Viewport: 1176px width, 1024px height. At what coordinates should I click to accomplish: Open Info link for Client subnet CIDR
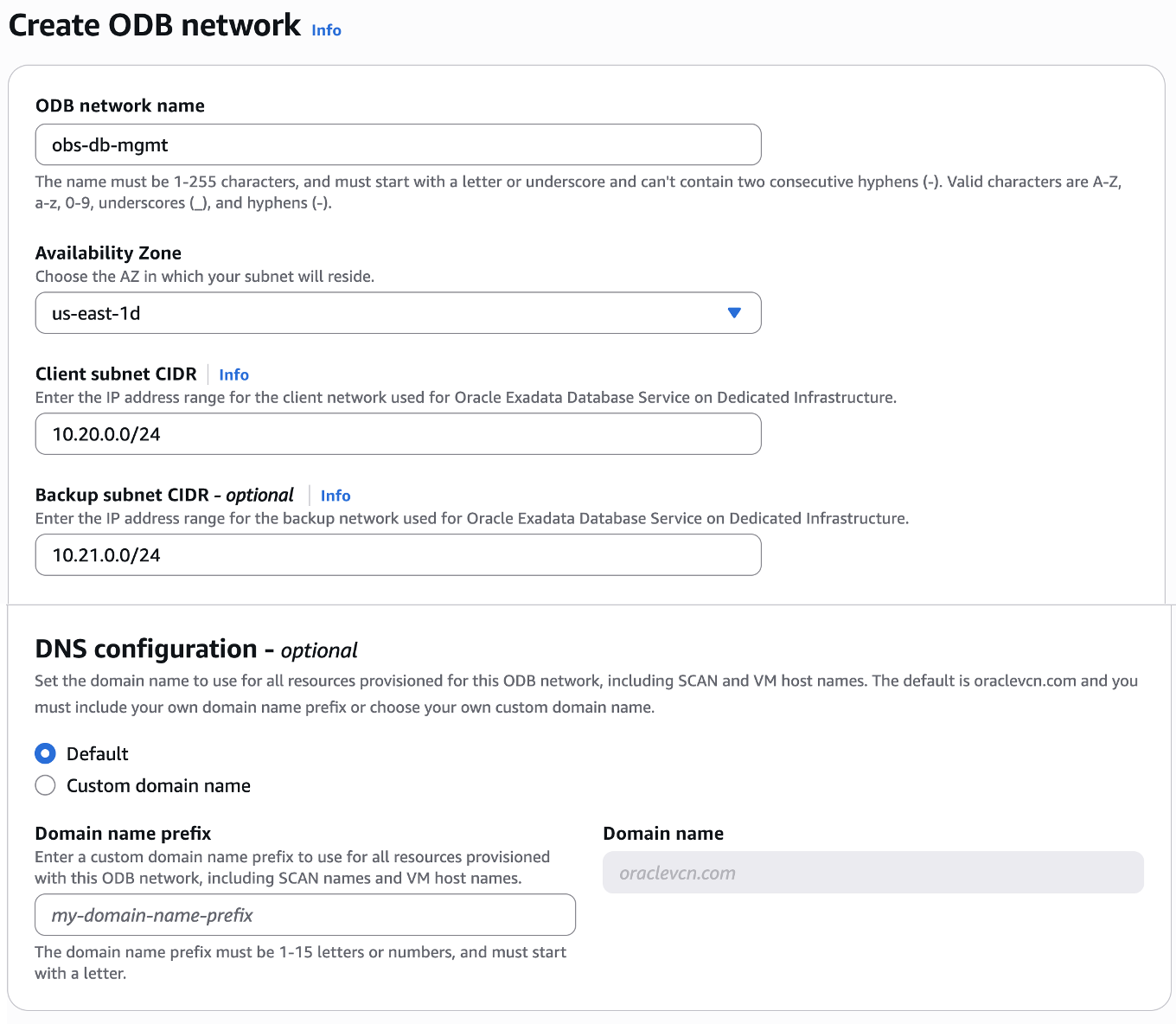233,374
